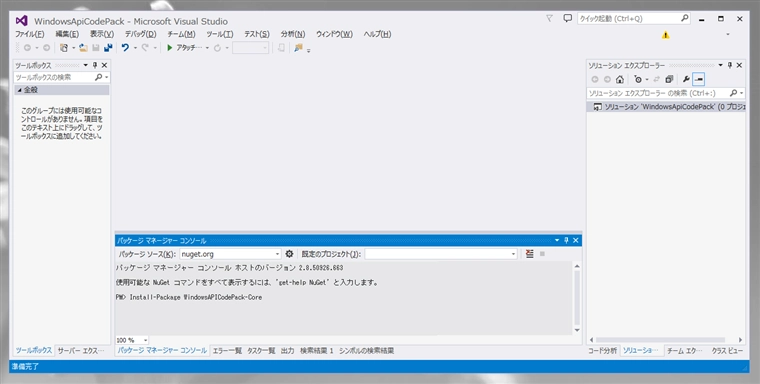Click the New Project toolbar icon
The height and width of the screenshot is (384, 760).
click(x=63, y=48)
